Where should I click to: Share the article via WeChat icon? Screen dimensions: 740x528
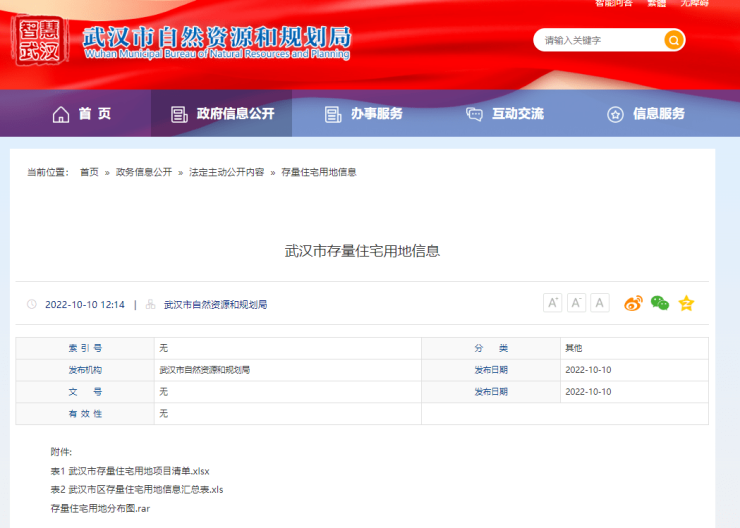click(659, 303)
